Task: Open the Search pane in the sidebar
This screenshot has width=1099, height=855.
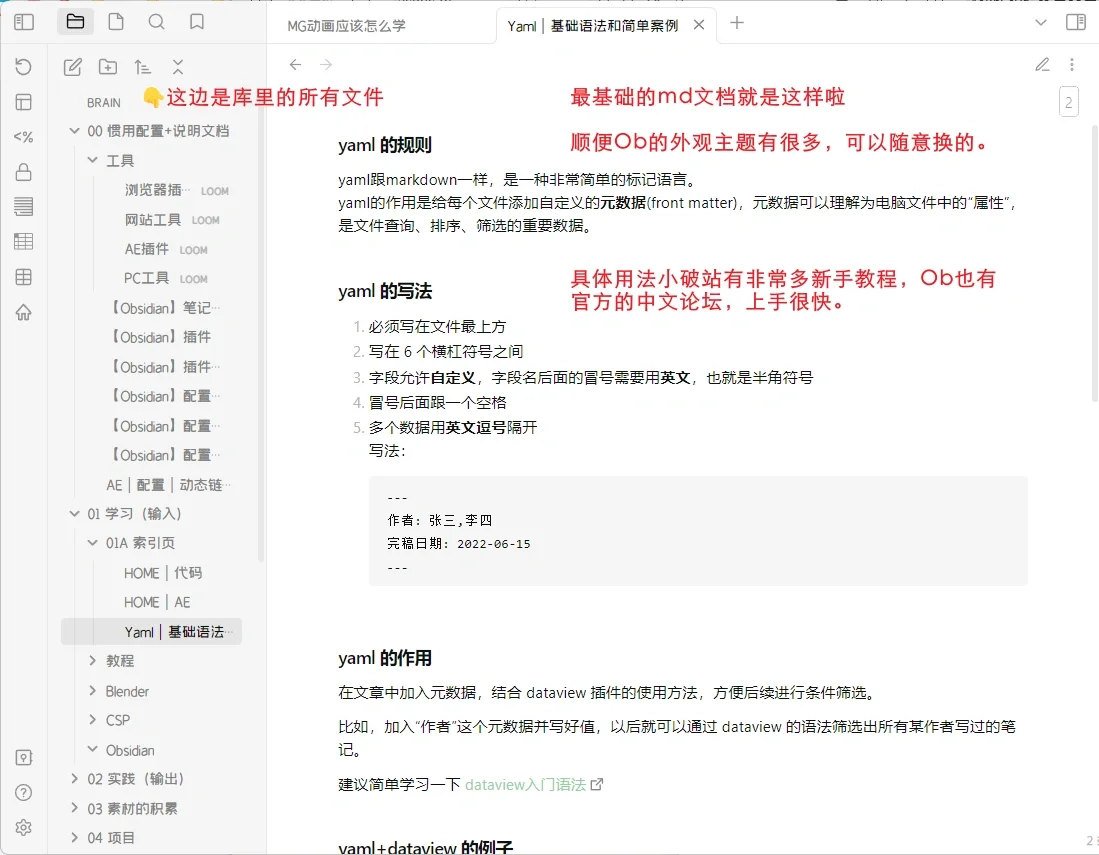Action: pyautogui.click(x=156, y=21)
